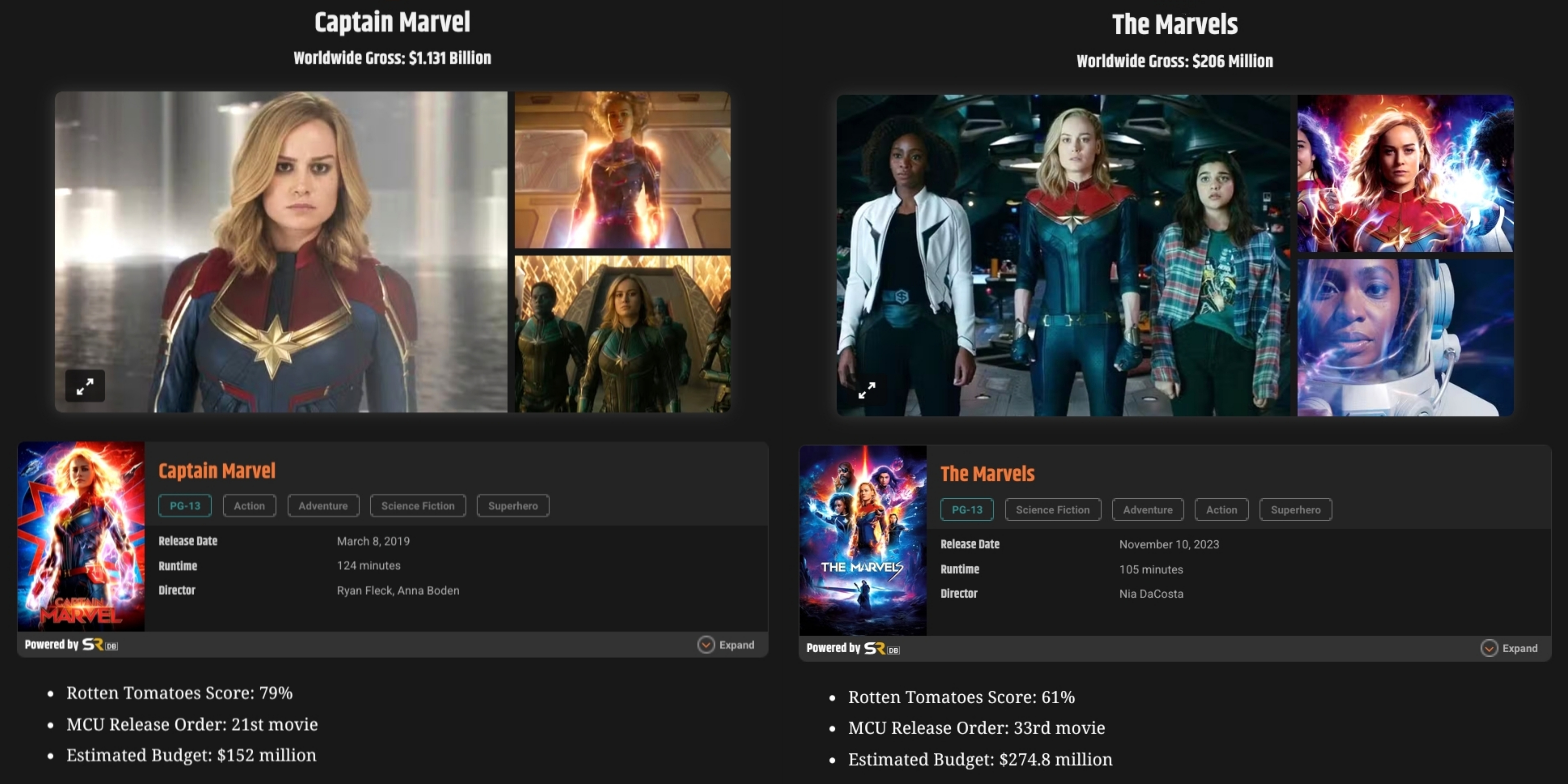Open the orange The Marvels title link

click(x=987, y=474)
